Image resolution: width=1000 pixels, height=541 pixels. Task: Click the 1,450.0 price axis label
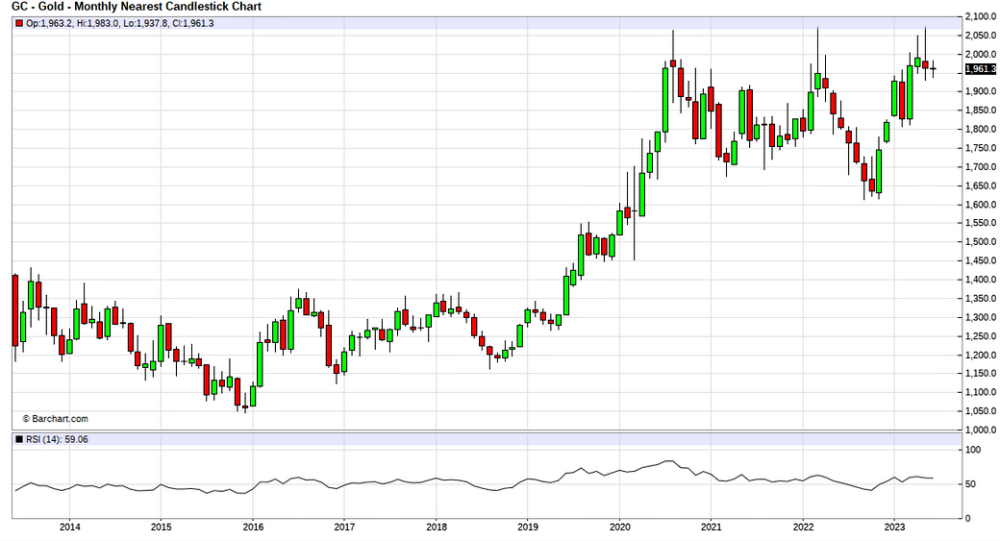coord(980,260)
